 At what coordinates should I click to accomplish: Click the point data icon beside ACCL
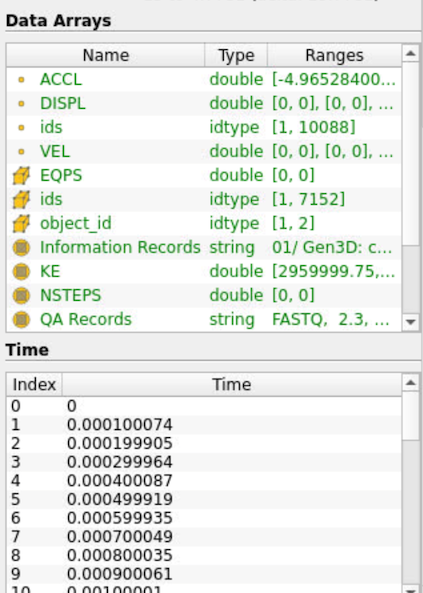coord(21,79)
